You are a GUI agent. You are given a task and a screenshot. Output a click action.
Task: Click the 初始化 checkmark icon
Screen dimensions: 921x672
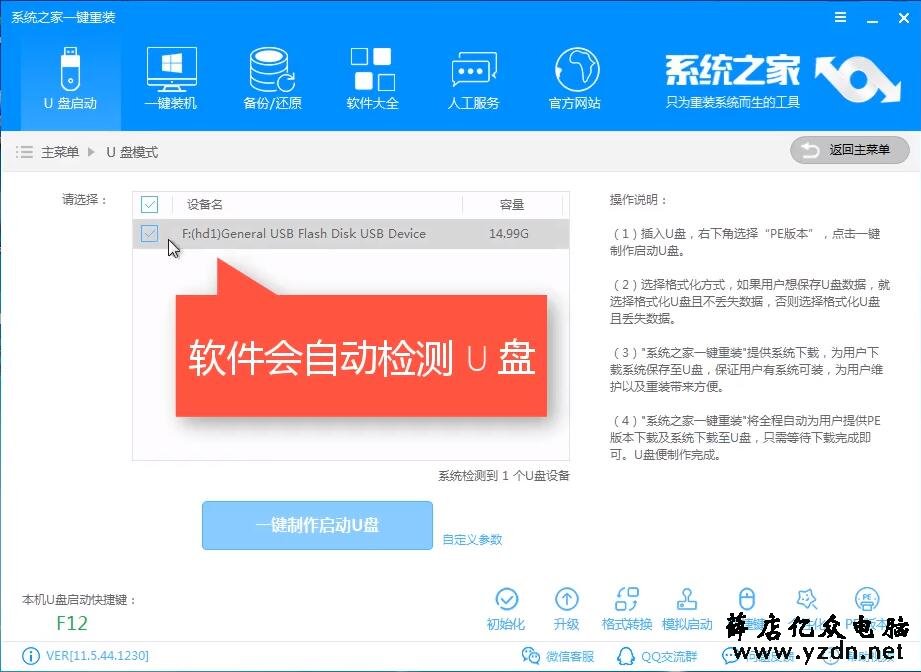coord(506,600)
